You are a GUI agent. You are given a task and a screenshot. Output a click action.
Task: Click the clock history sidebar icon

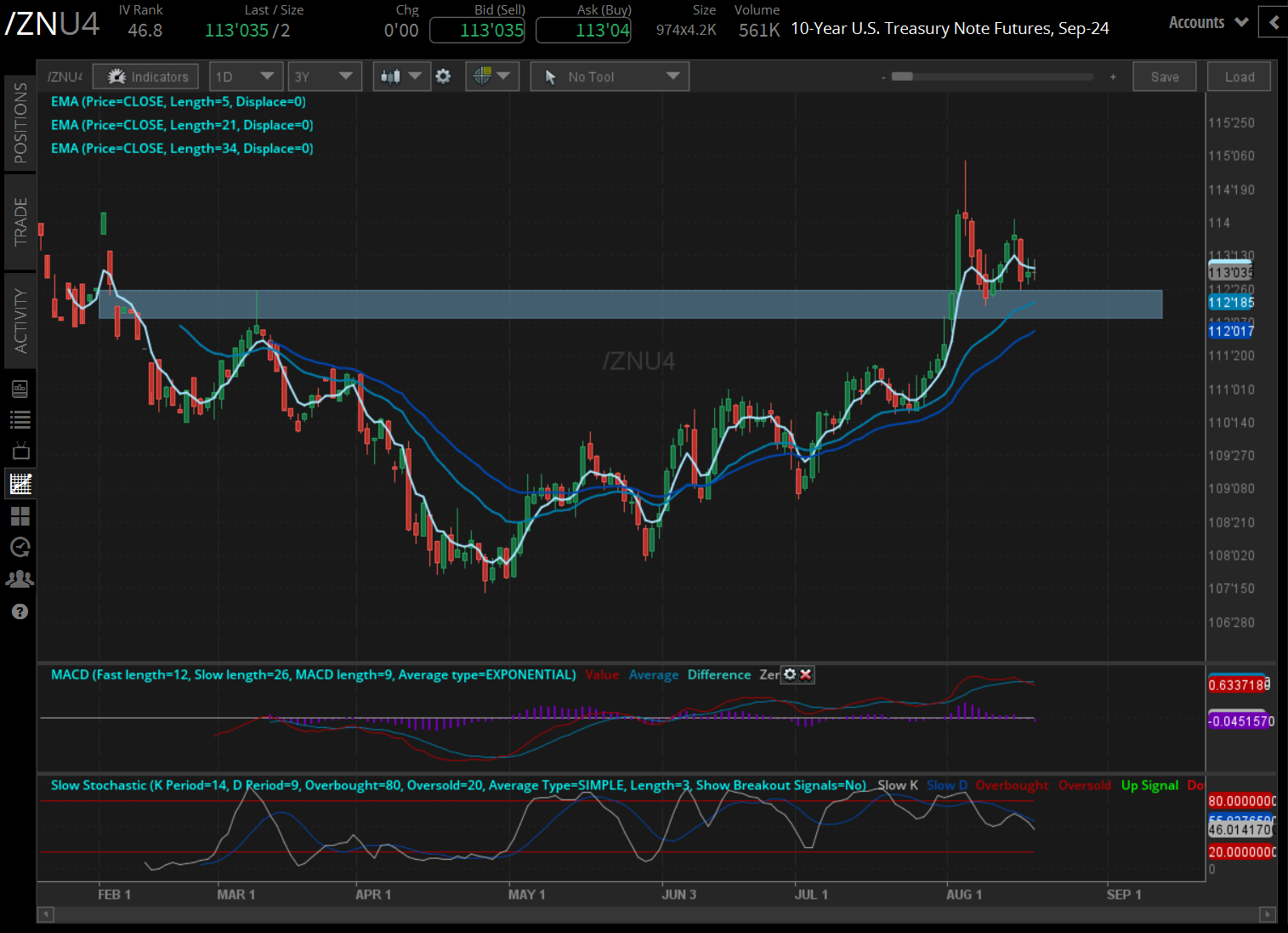pos(20,547)
